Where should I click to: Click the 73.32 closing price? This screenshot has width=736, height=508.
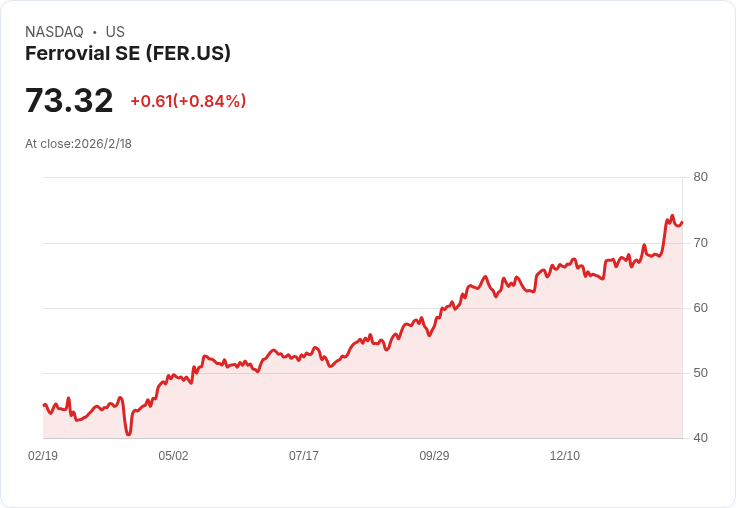coord(69,101)
